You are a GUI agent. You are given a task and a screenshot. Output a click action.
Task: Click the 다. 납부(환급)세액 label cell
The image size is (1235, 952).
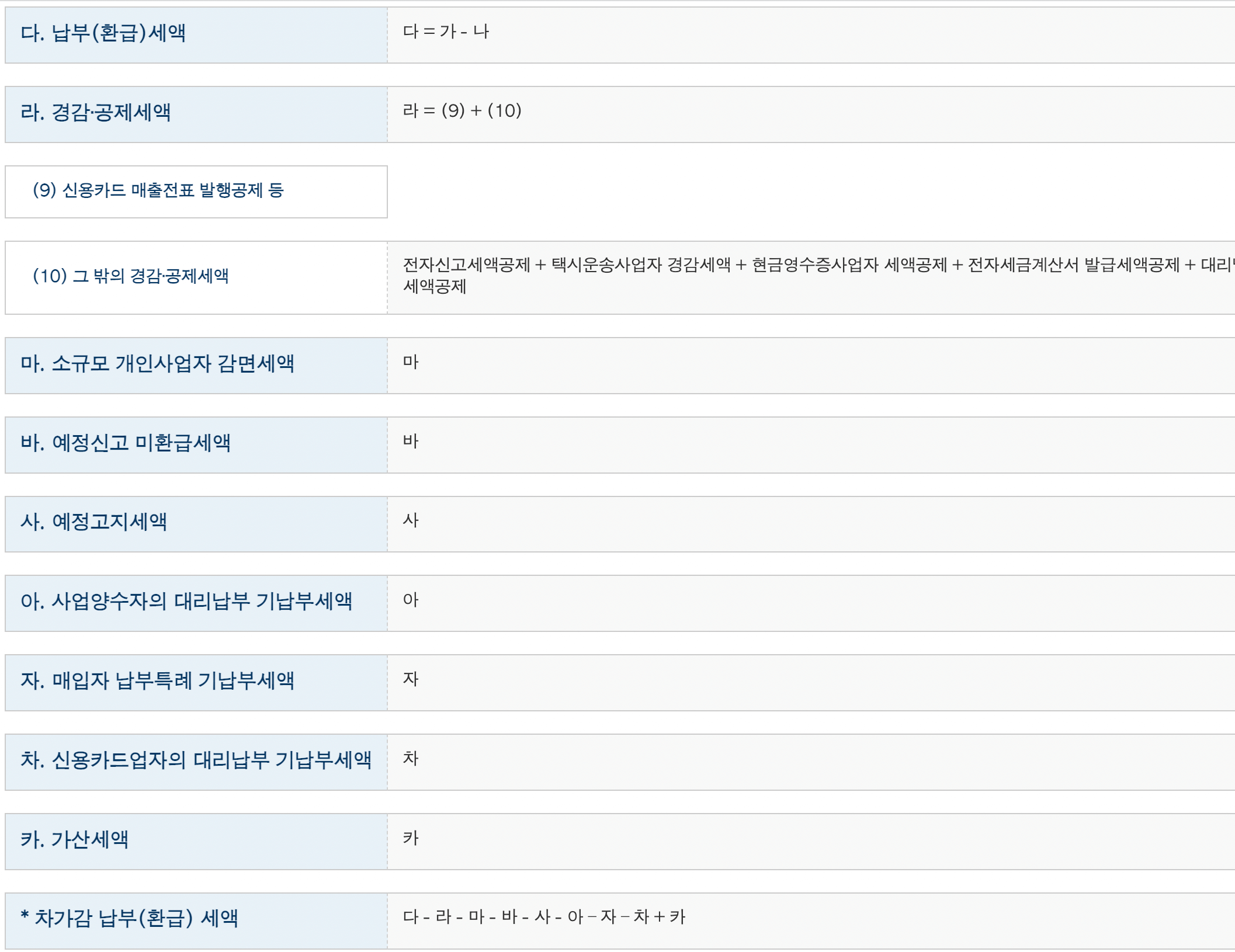pos(103,33)
